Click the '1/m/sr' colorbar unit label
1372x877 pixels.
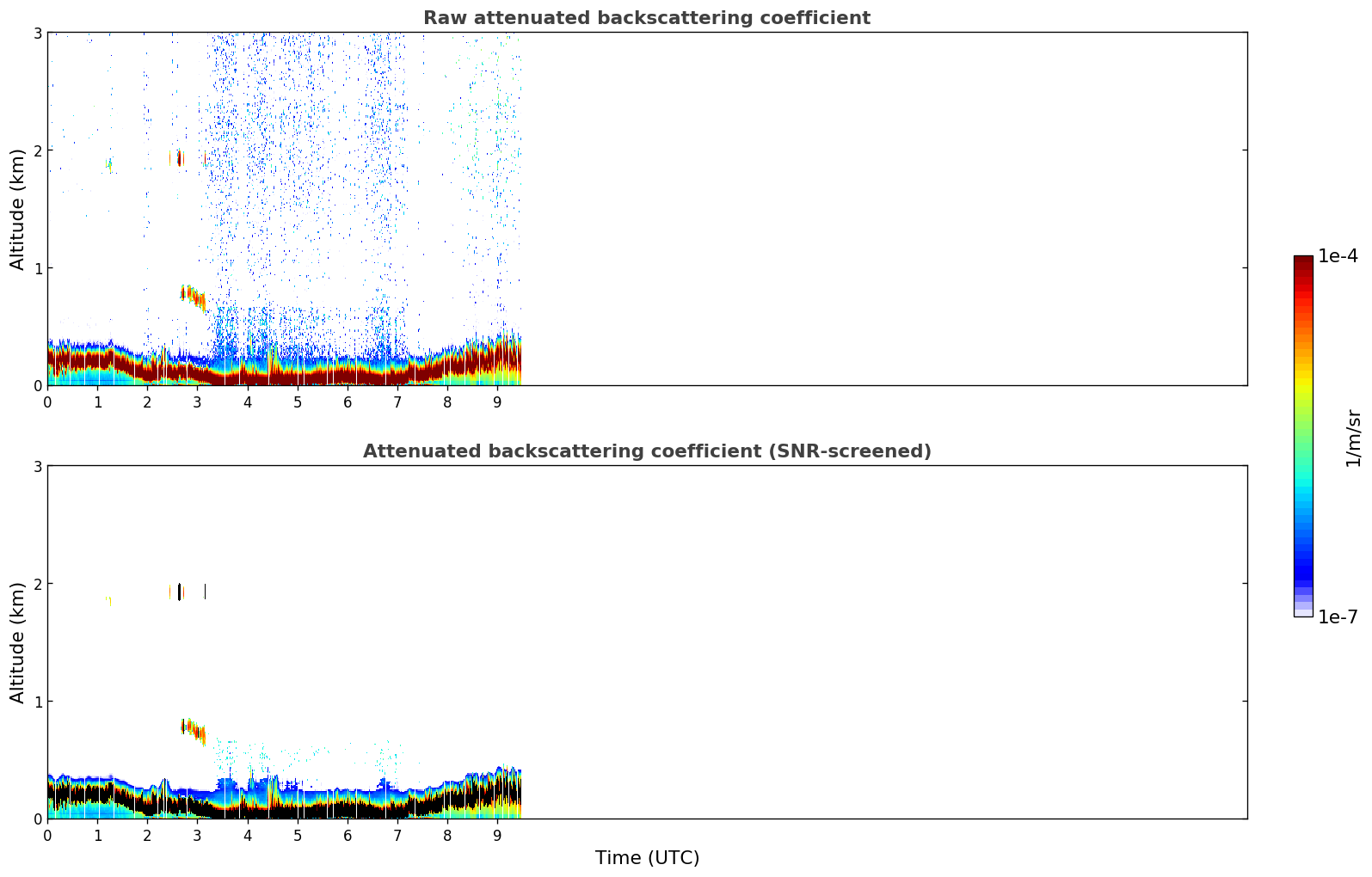(1354, 438)
